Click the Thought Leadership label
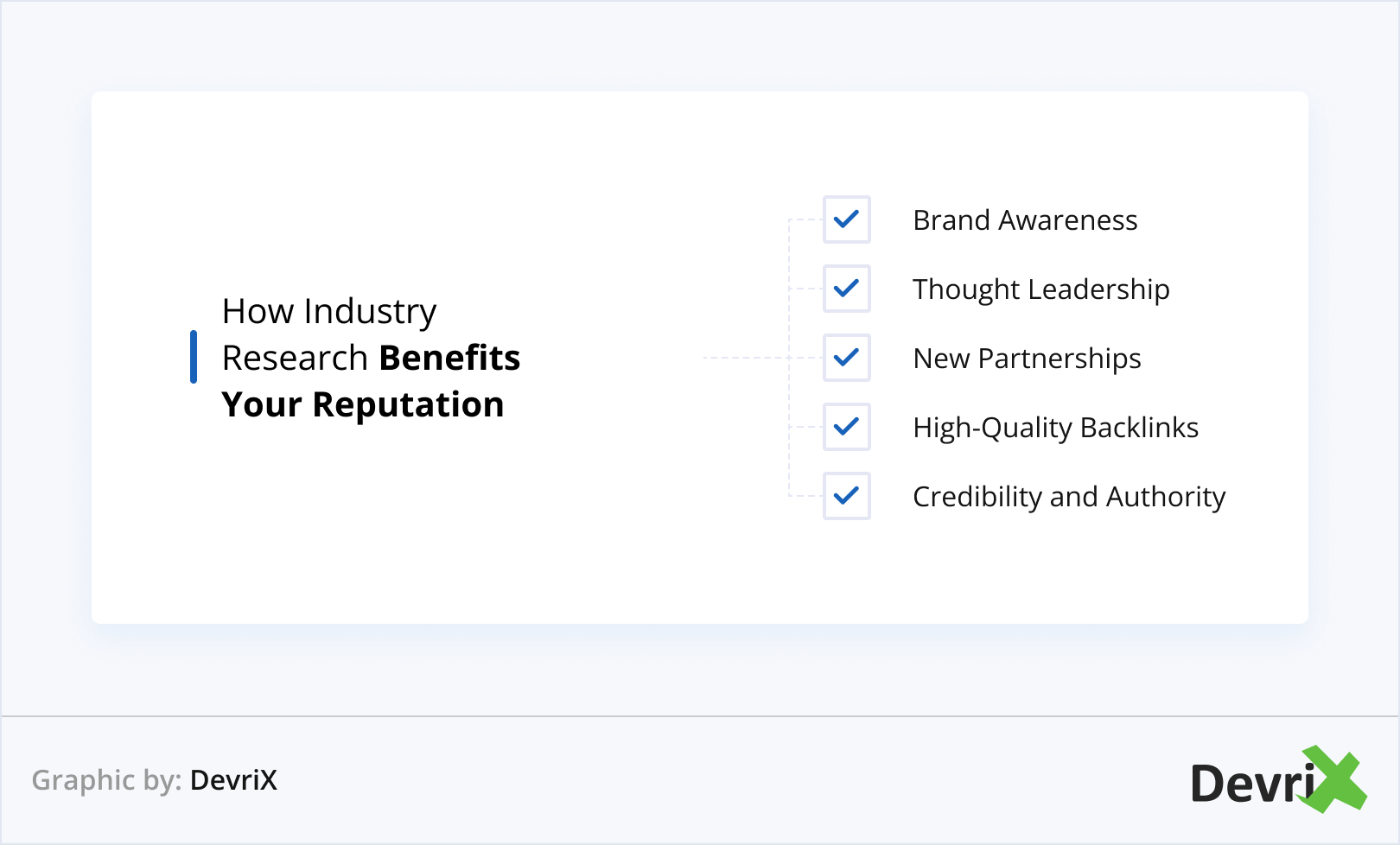Viewport: 1400px width, 845px height. coord(1040,289)
